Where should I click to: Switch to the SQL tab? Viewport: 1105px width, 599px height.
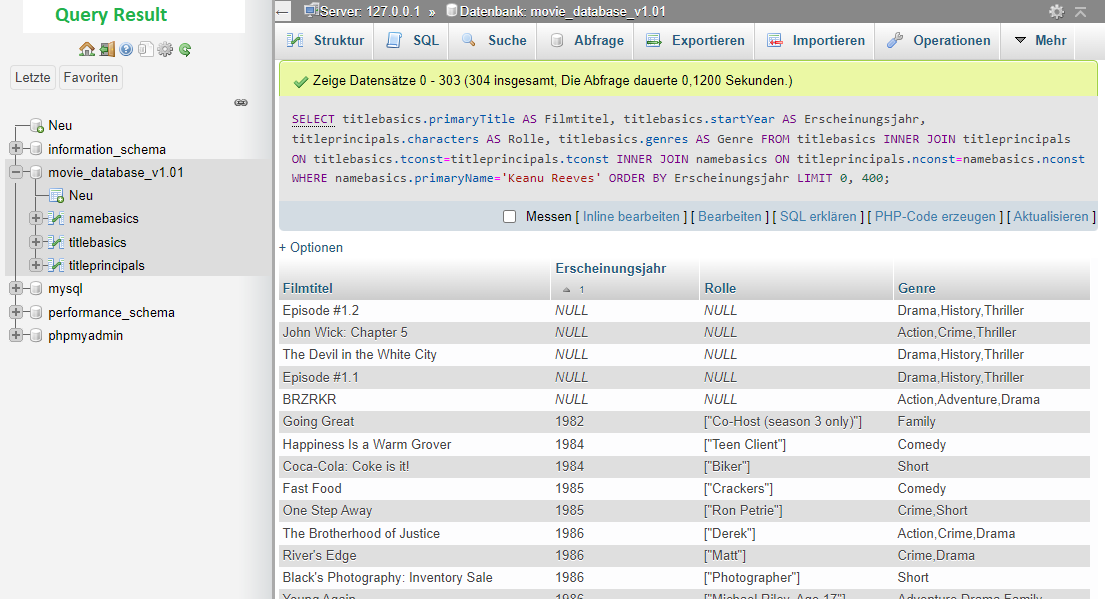[412, 41]
